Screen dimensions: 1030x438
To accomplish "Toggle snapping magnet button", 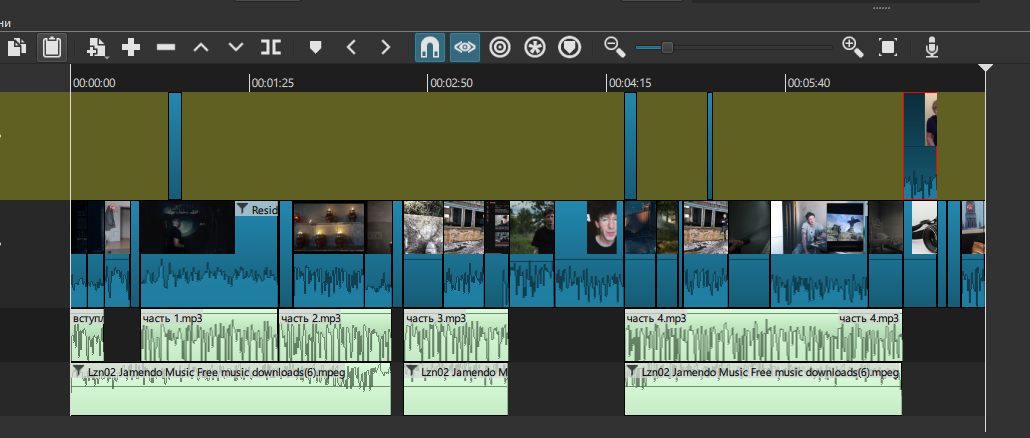I will tap(430, 47).
